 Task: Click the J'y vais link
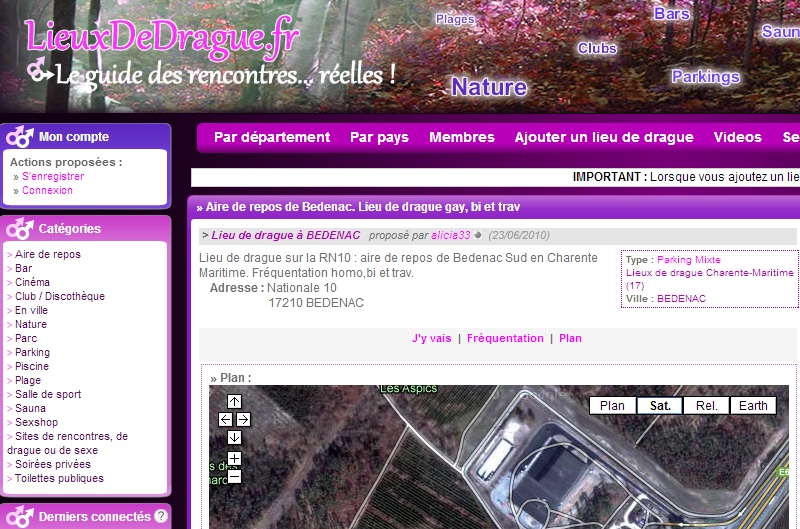(432, 338)
